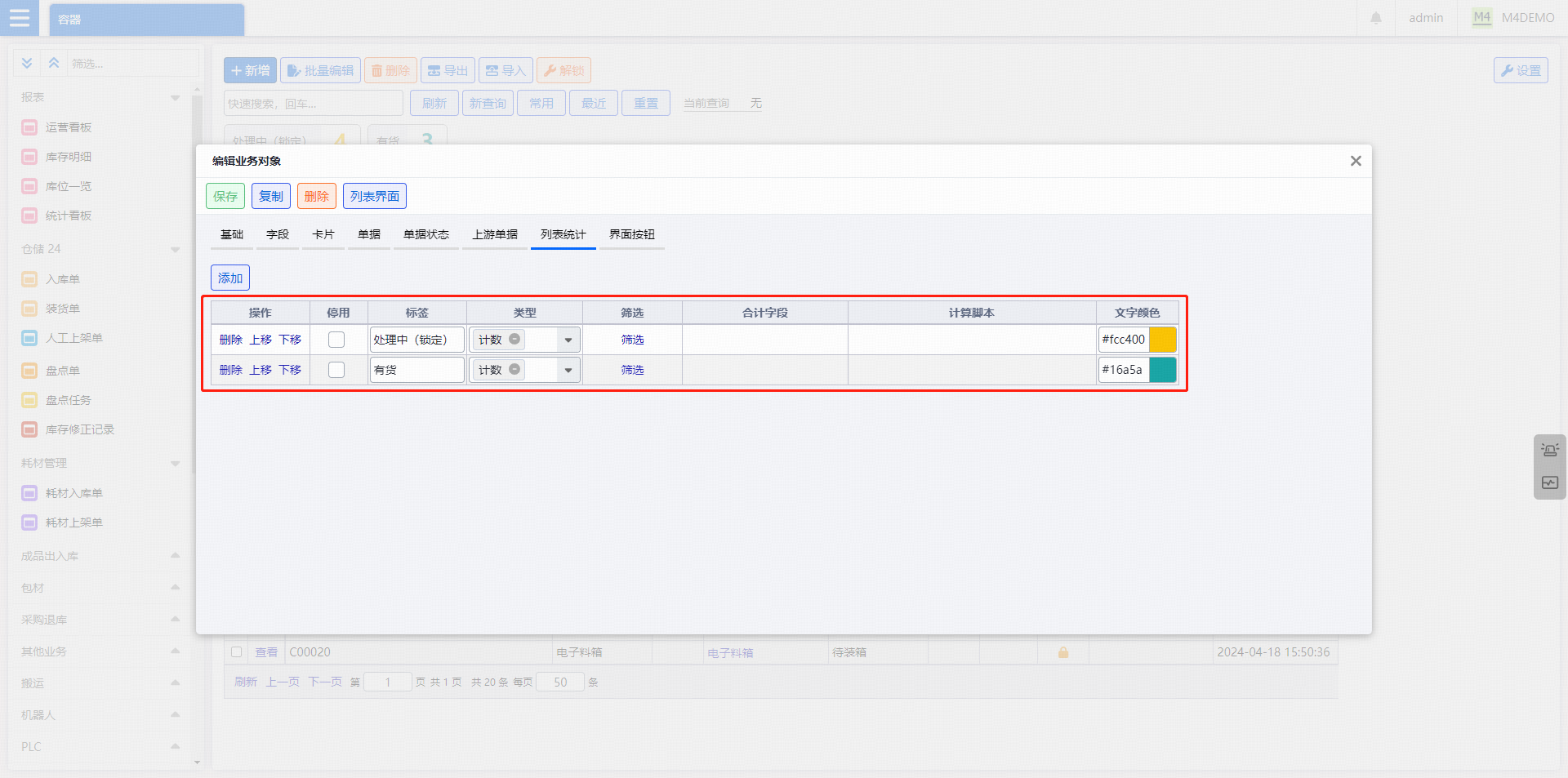Open 统计看板 sidebar item icon

click(29, 216)
